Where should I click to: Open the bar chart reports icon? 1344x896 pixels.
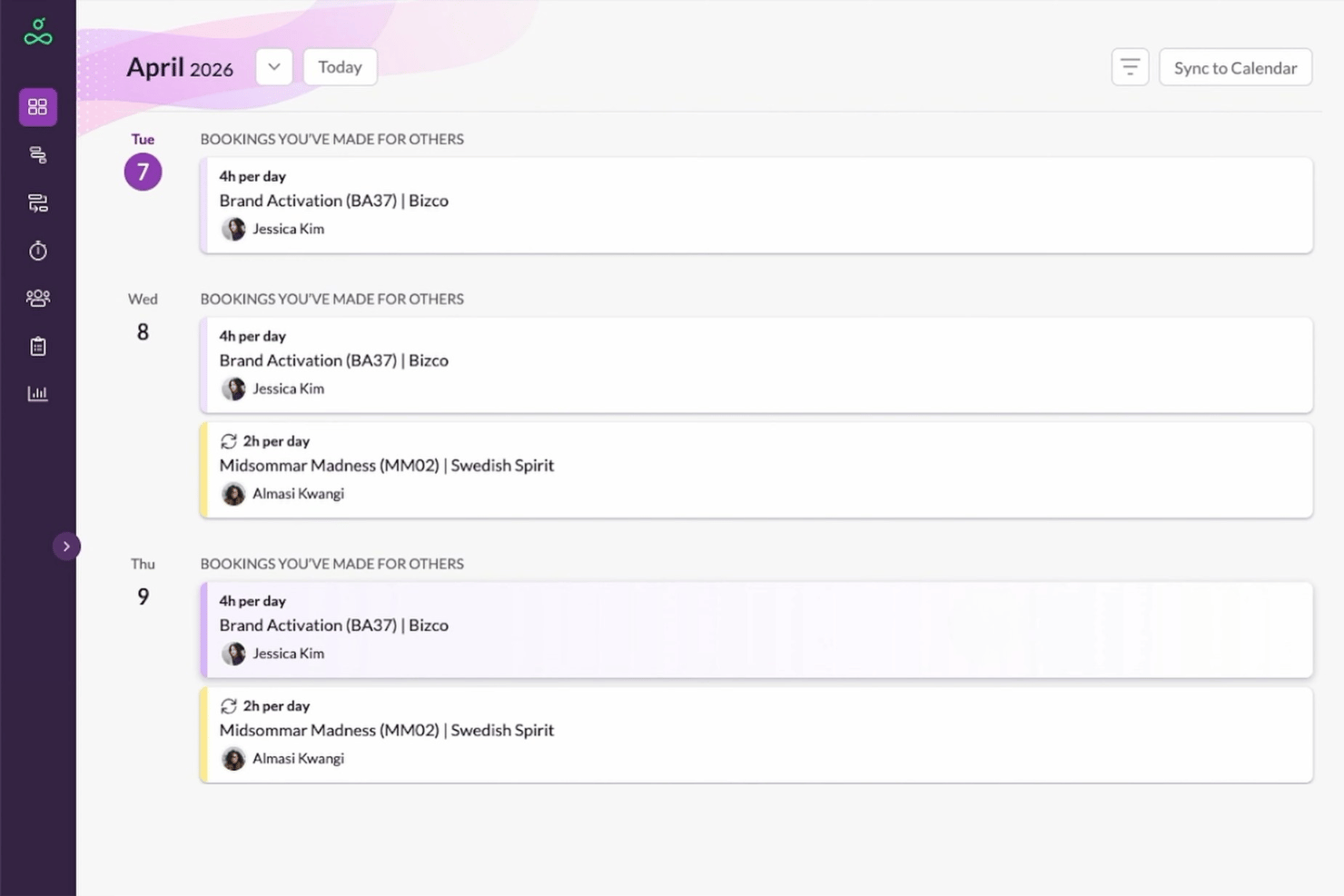coord(38,393)
